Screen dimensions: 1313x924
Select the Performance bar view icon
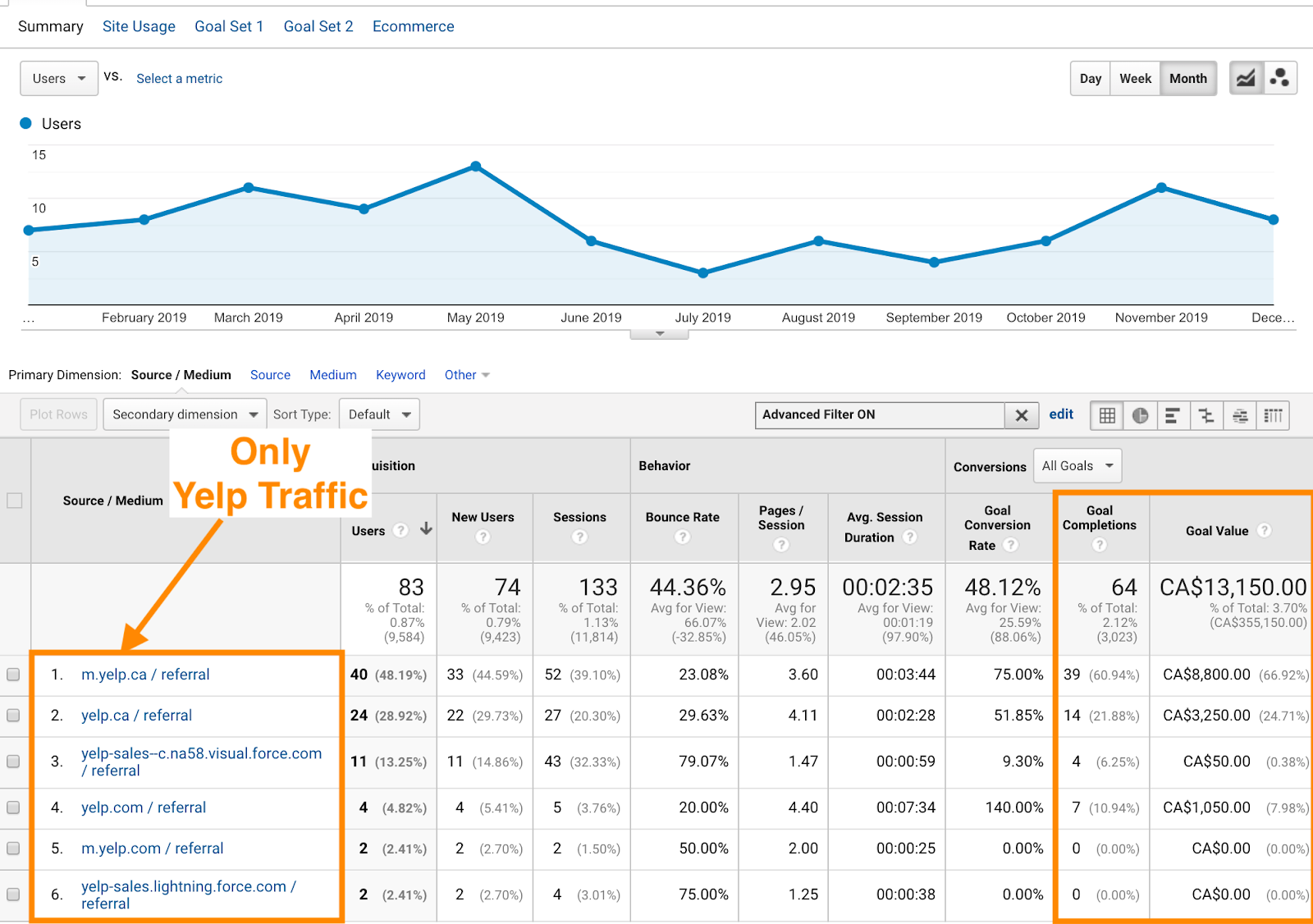click(1173, 415)
